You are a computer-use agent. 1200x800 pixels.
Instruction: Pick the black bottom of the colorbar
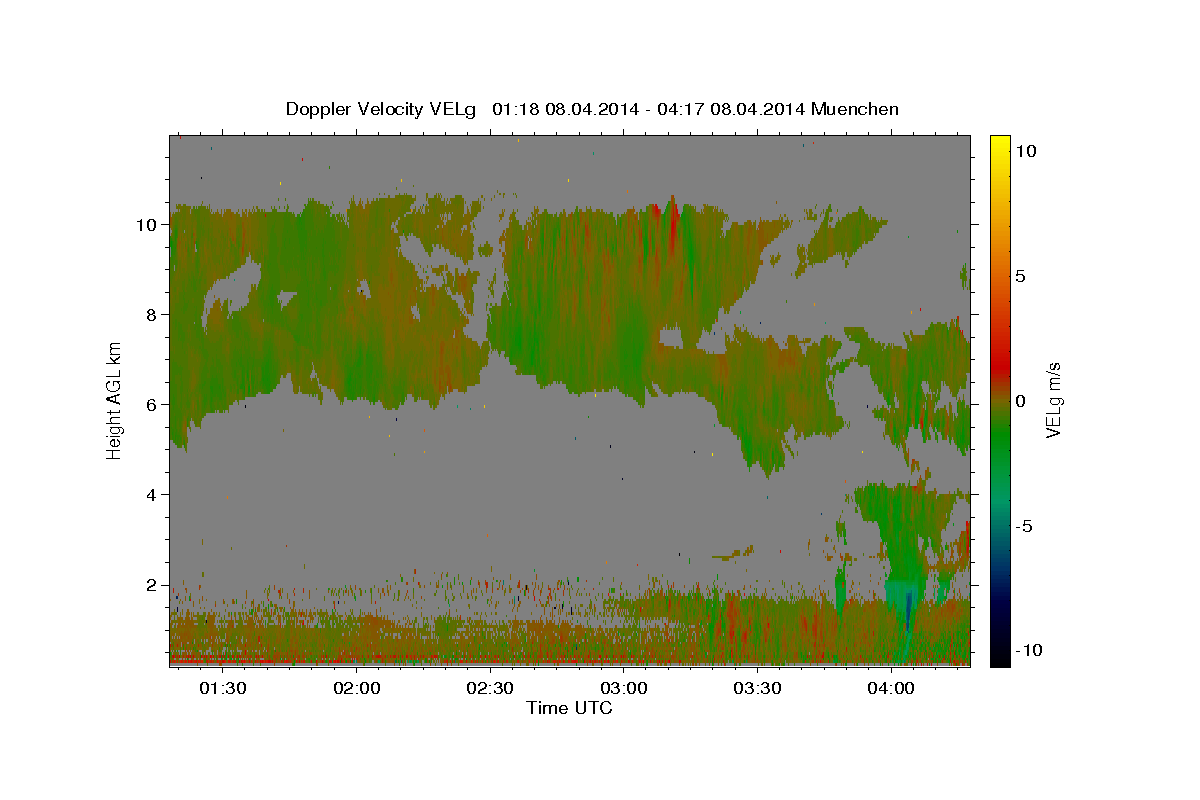click(999, 656)
